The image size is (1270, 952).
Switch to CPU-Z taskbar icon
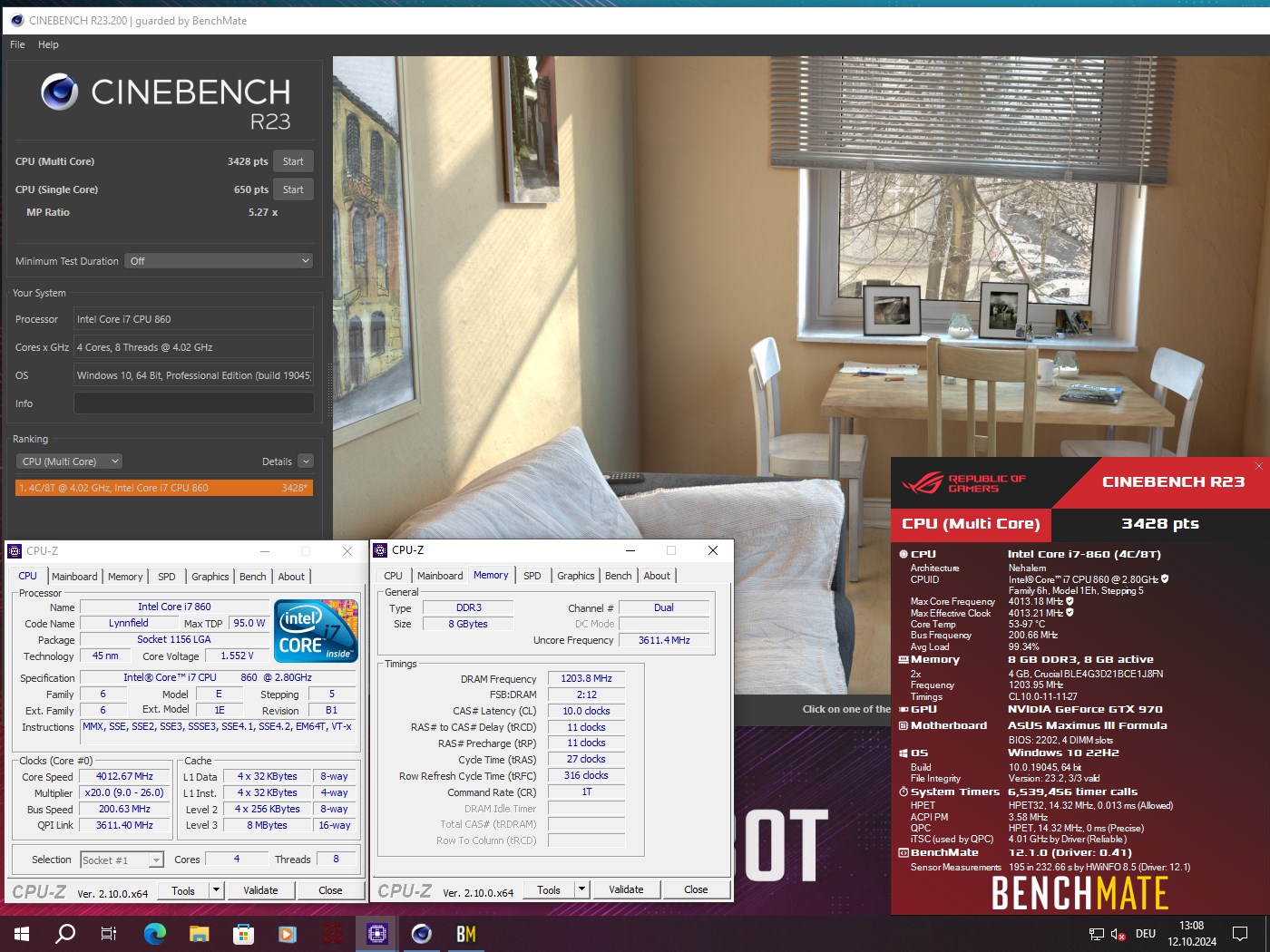(376, 933)
